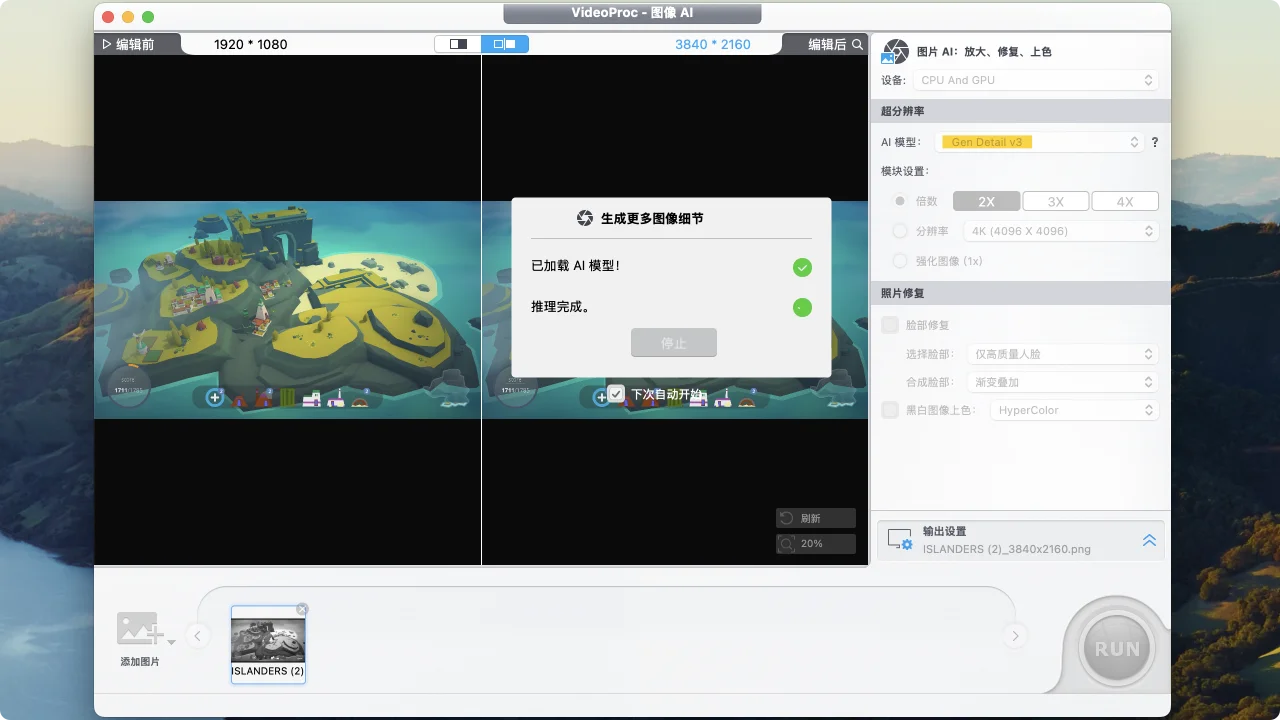Open the AI 模型 Gen Detail v3 dropdown

(x=1039, y=142)
